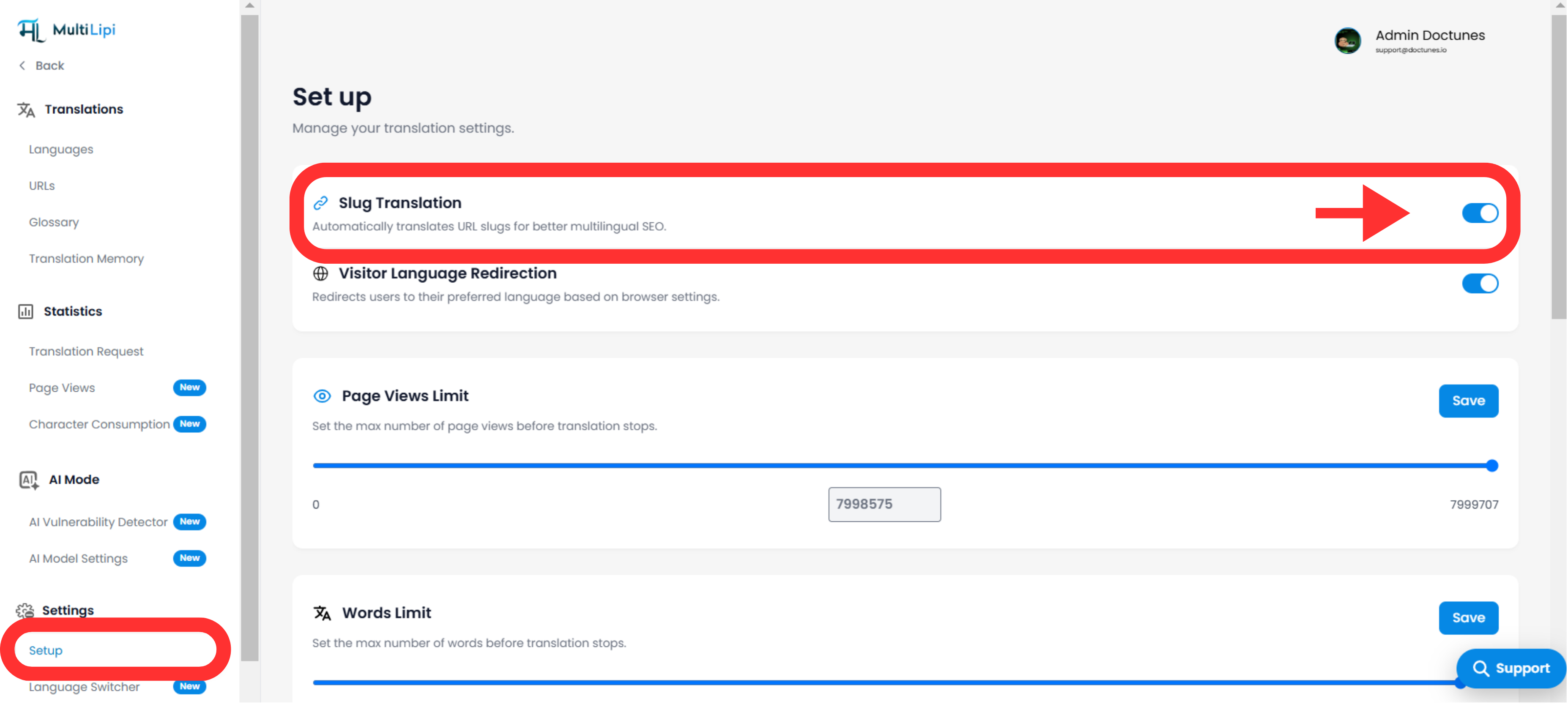Click the AI Mode section icon

pos(28,480)
